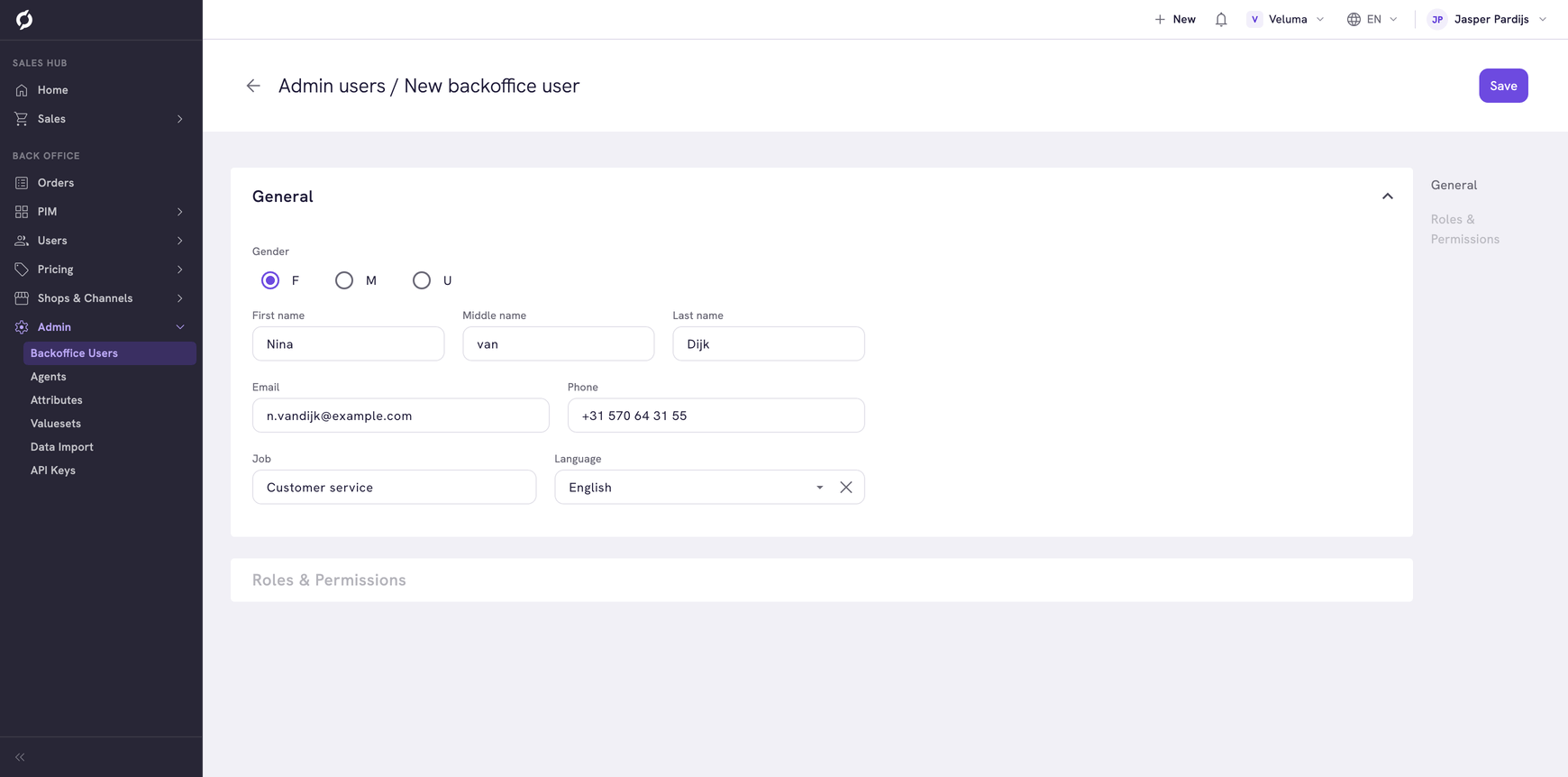The image size is (1568, 777).
Task: Click the Email input field
Action: [401, 416]
